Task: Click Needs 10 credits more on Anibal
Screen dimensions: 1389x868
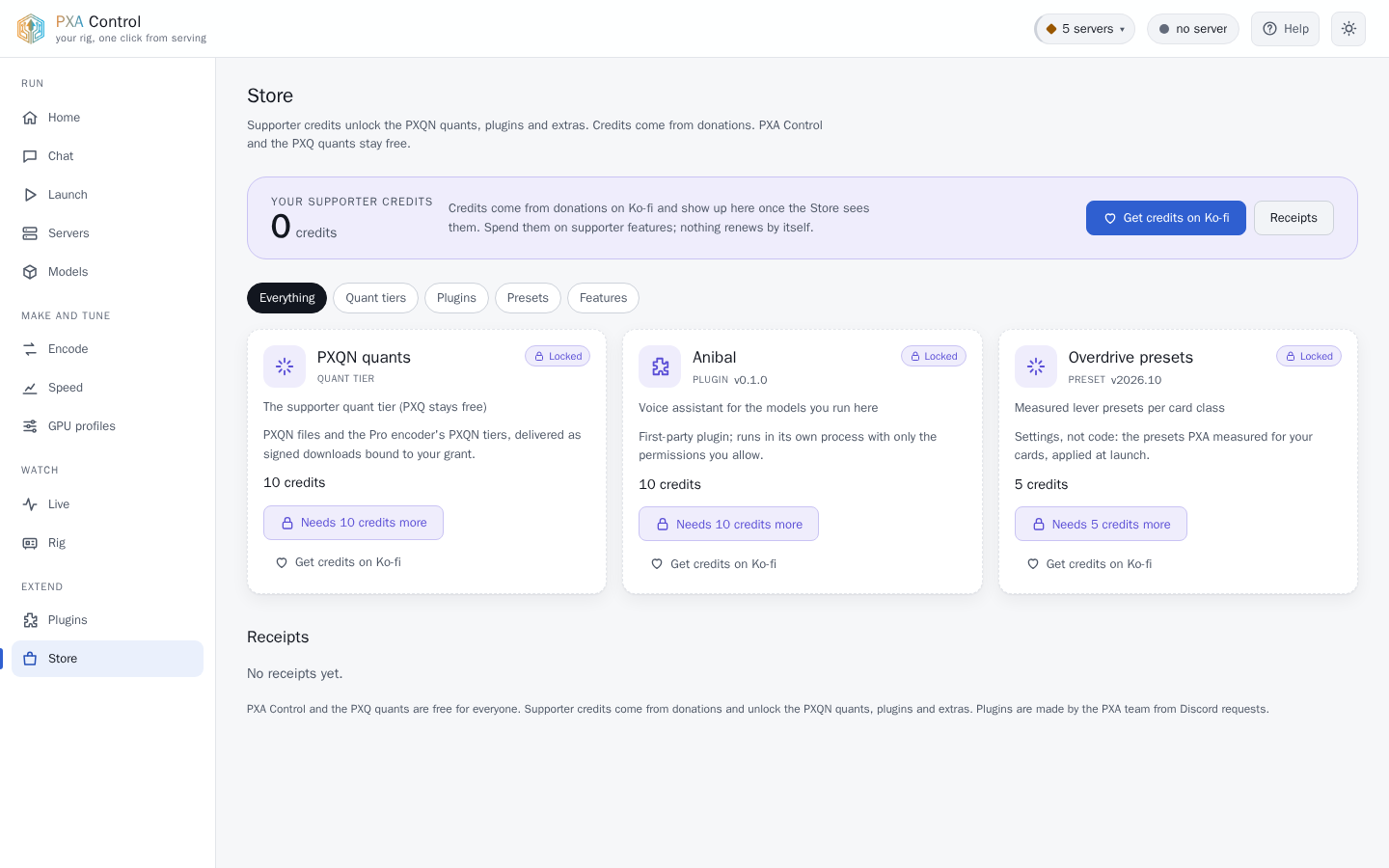Action: [x=728, y=524]
